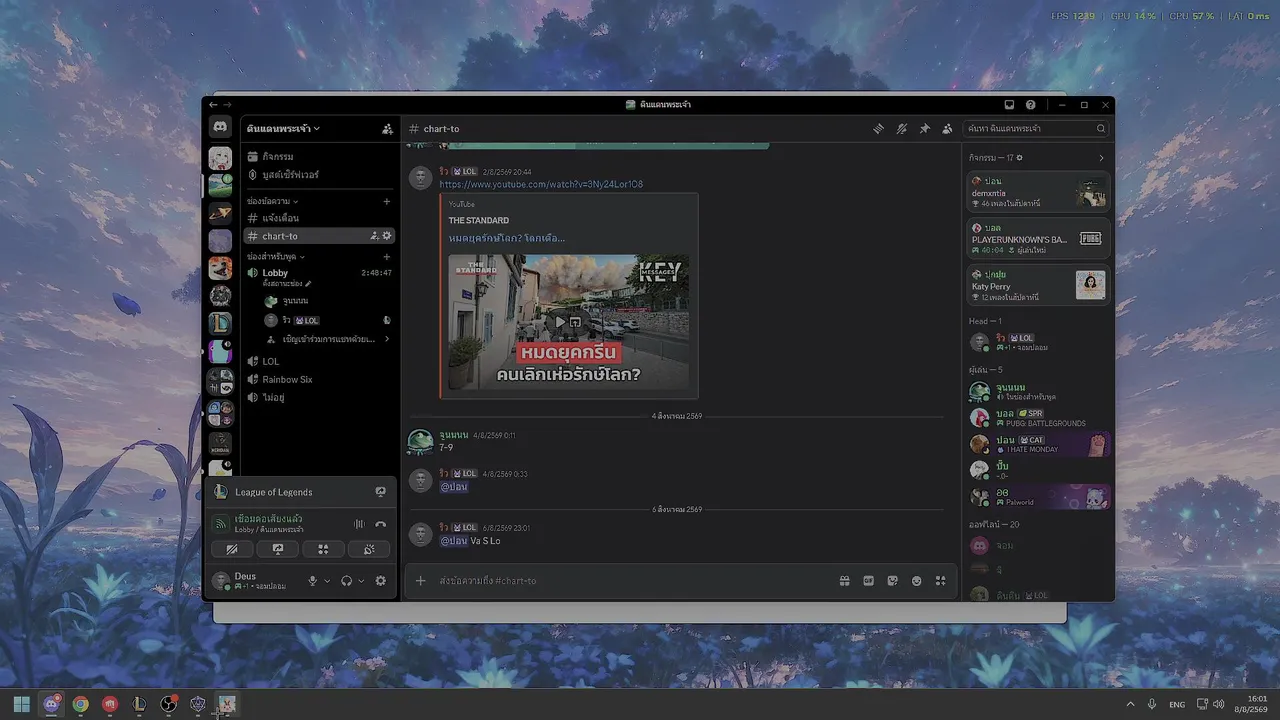Open Google Chrome from the taskbar

(x=80, y=704)
